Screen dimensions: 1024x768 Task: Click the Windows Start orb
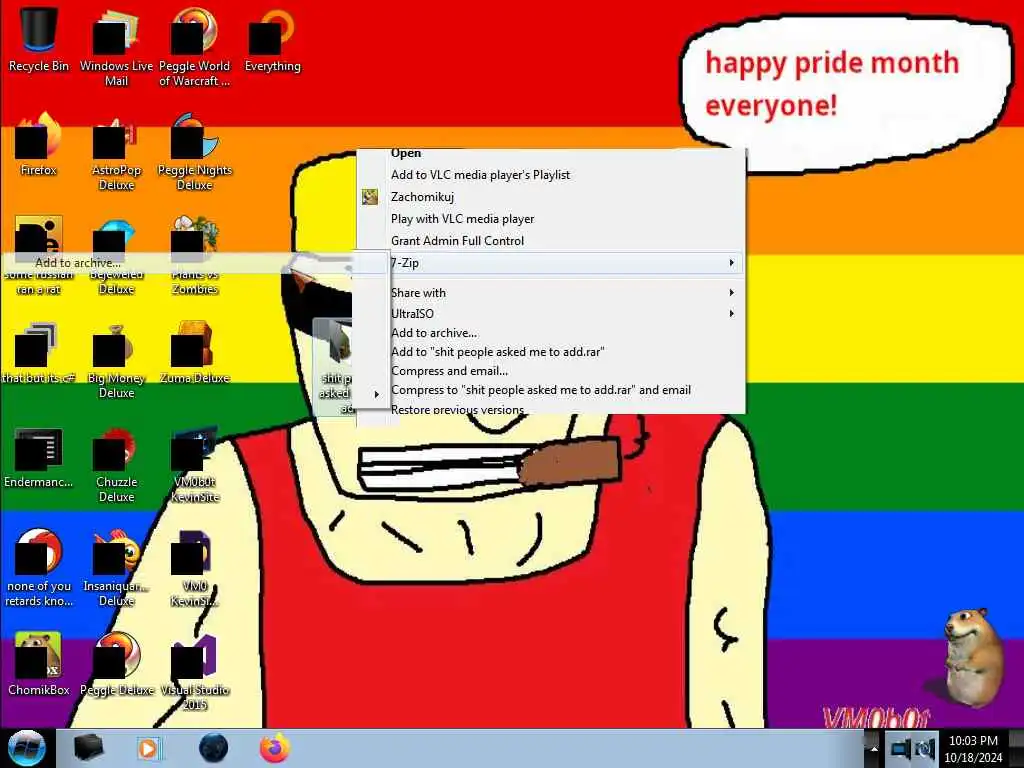click(26, 748)
